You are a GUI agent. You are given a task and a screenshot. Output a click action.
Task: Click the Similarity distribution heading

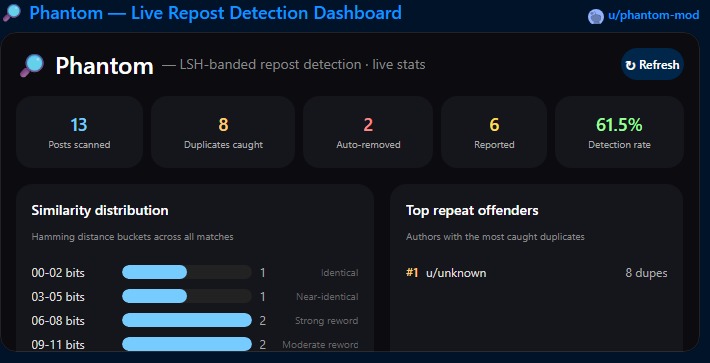coord(100,210)
